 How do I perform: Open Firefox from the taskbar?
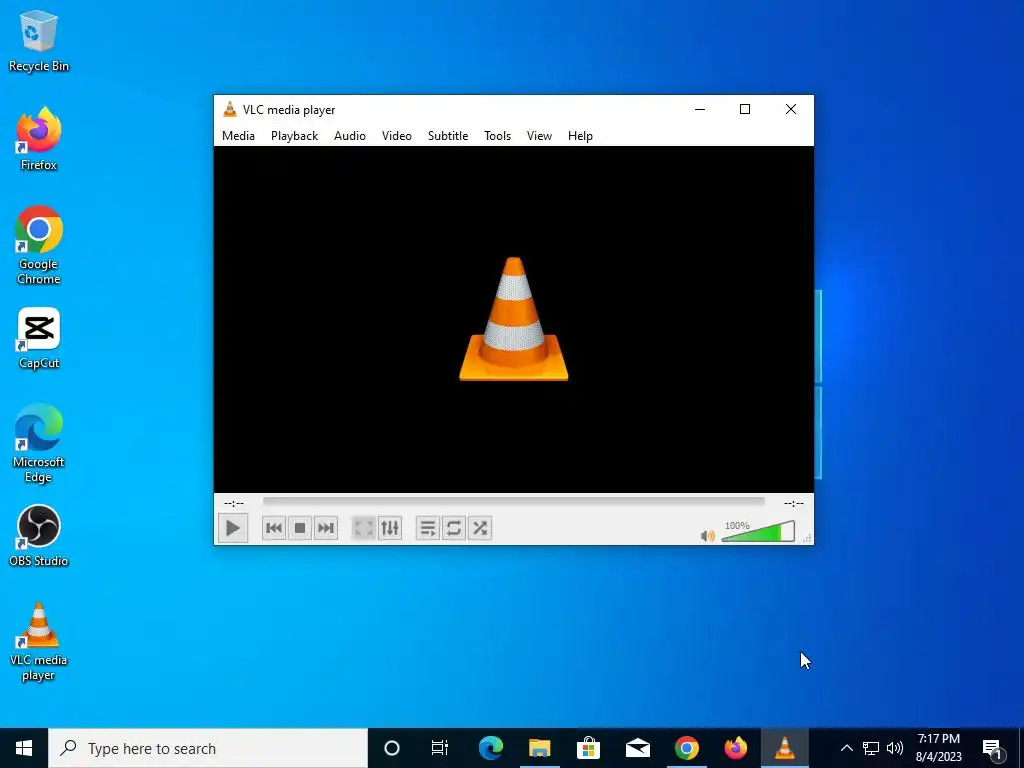tap(735, 748)
